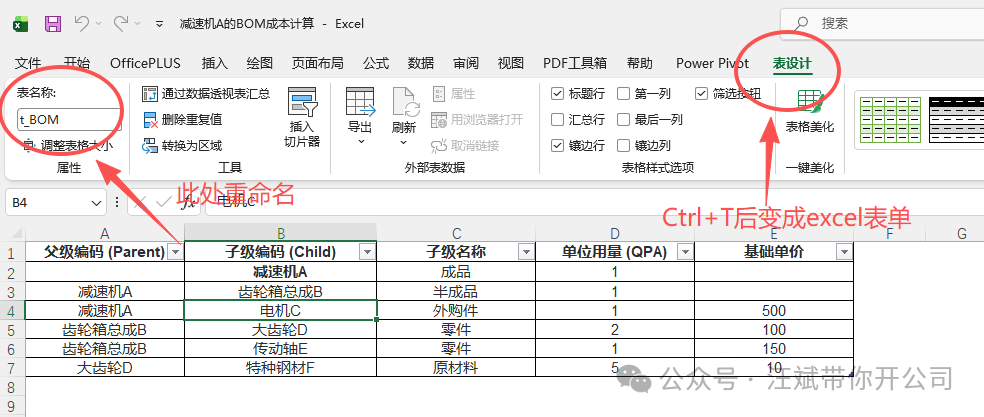Image resolution: width=984 pixels, height=417 pixels.
Task: Expand the Name Box dropdown arrow
Action: [96, 202]
